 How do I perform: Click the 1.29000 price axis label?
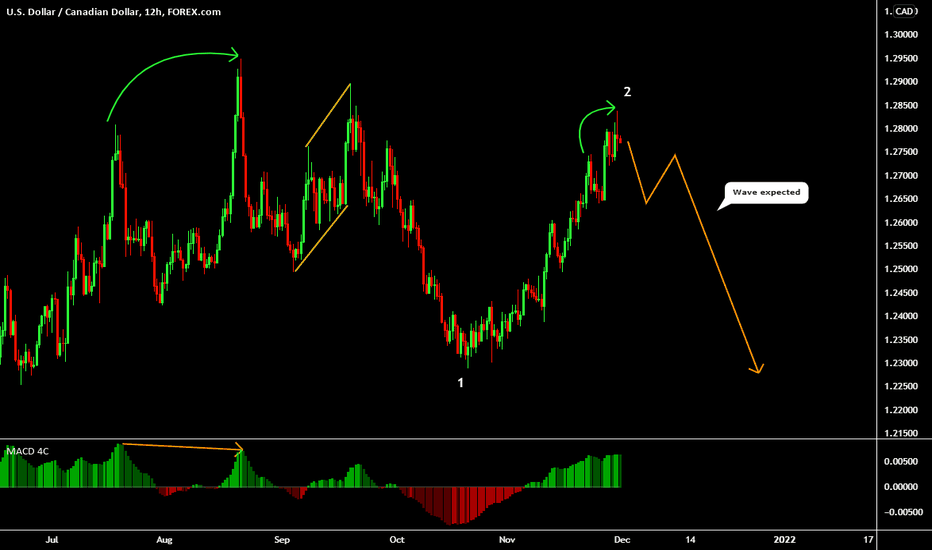(x=901, y=81)
